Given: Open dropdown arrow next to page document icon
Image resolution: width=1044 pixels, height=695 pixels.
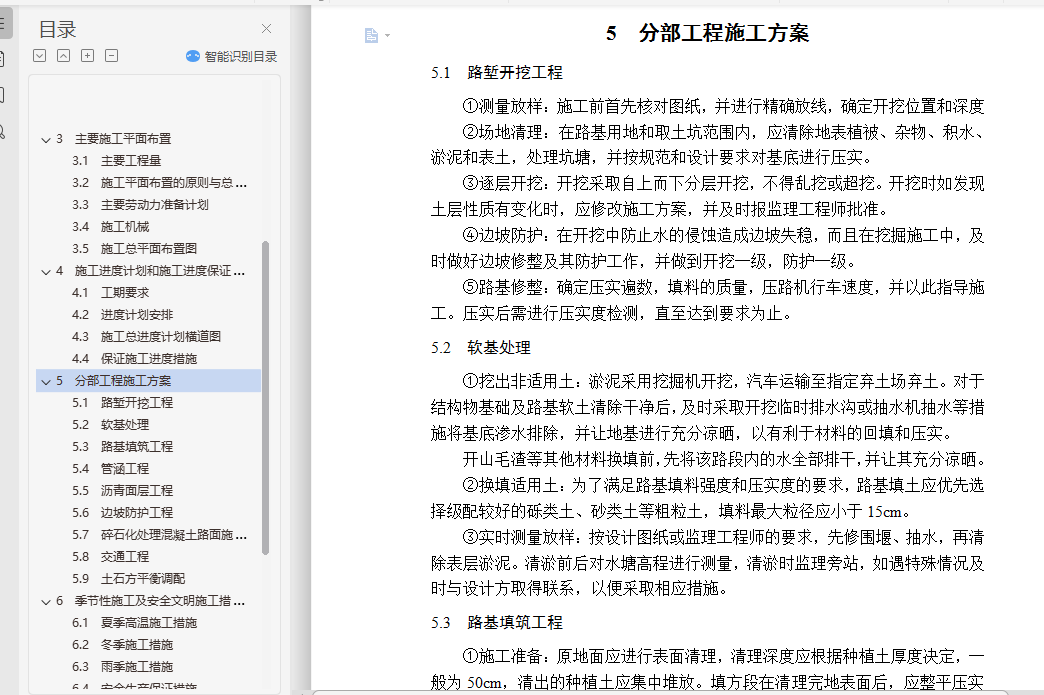Looking at the screenshot, I should coord(388,36).
